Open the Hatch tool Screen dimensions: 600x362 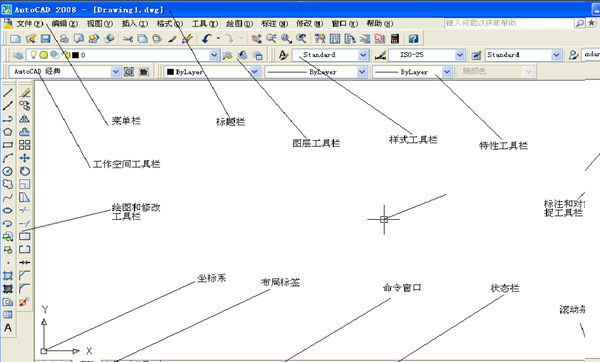[x=8, y=276]
